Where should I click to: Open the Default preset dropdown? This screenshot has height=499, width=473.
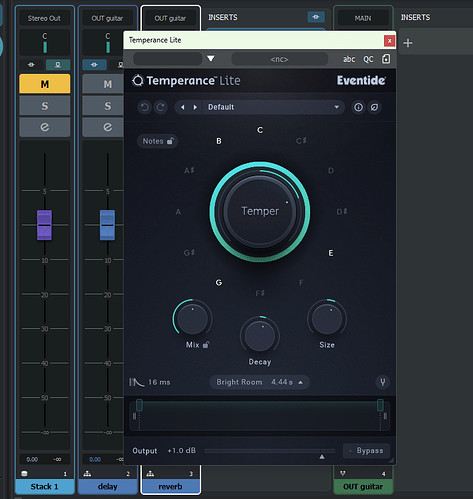coord(273,107)
